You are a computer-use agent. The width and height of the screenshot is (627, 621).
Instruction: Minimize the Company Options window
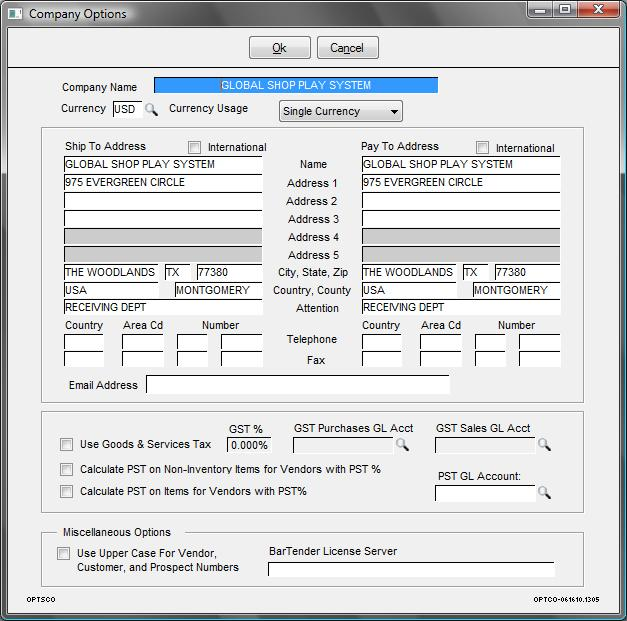tap(540, 9)
